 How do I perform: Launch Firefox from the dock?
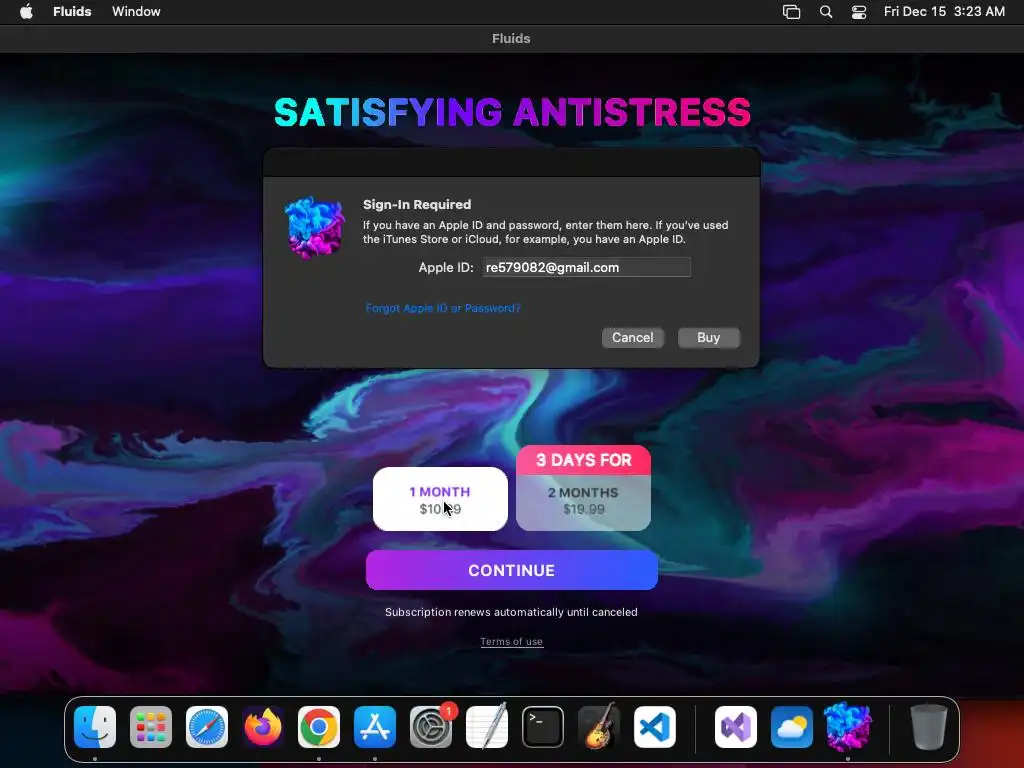pos(263,727)
